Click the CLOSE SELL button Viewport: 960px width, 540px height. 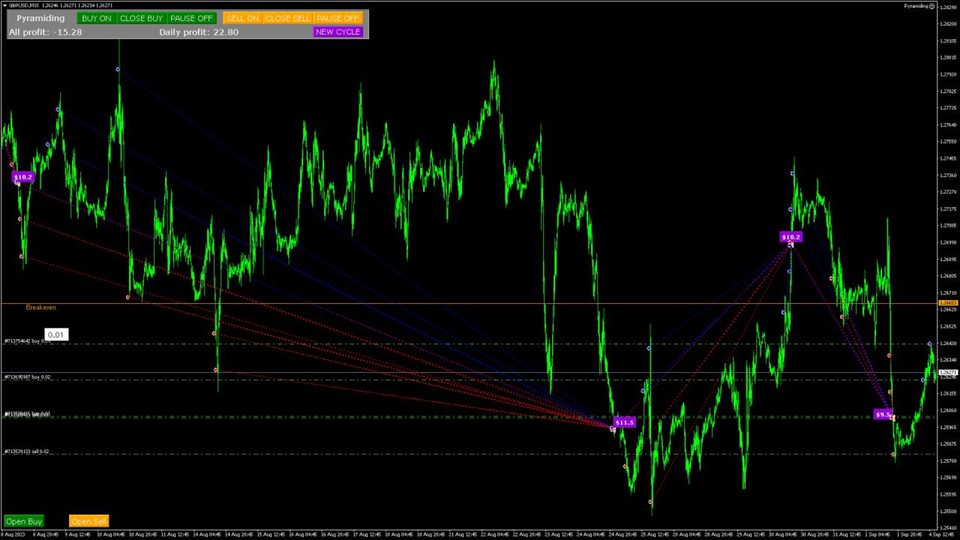pos(288,18)
